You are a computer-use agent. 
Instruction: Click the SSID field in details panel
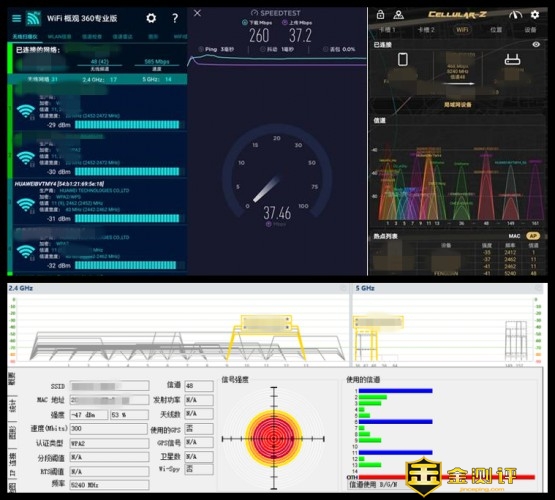tap(109, 386)
